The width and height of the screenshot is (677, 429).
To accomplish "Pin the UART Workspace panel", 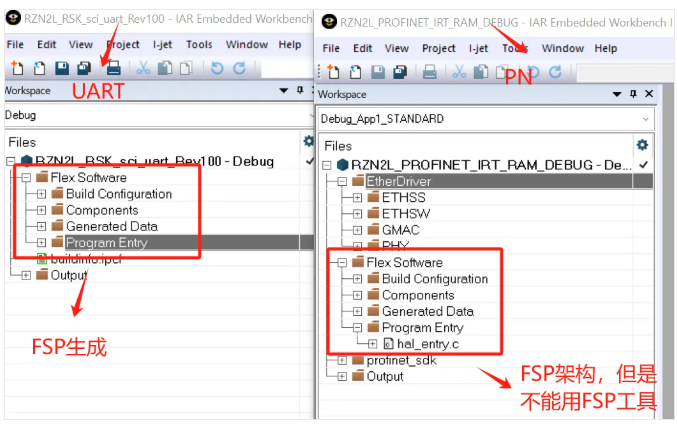I will pyautogui.click(x=300, y=90).
